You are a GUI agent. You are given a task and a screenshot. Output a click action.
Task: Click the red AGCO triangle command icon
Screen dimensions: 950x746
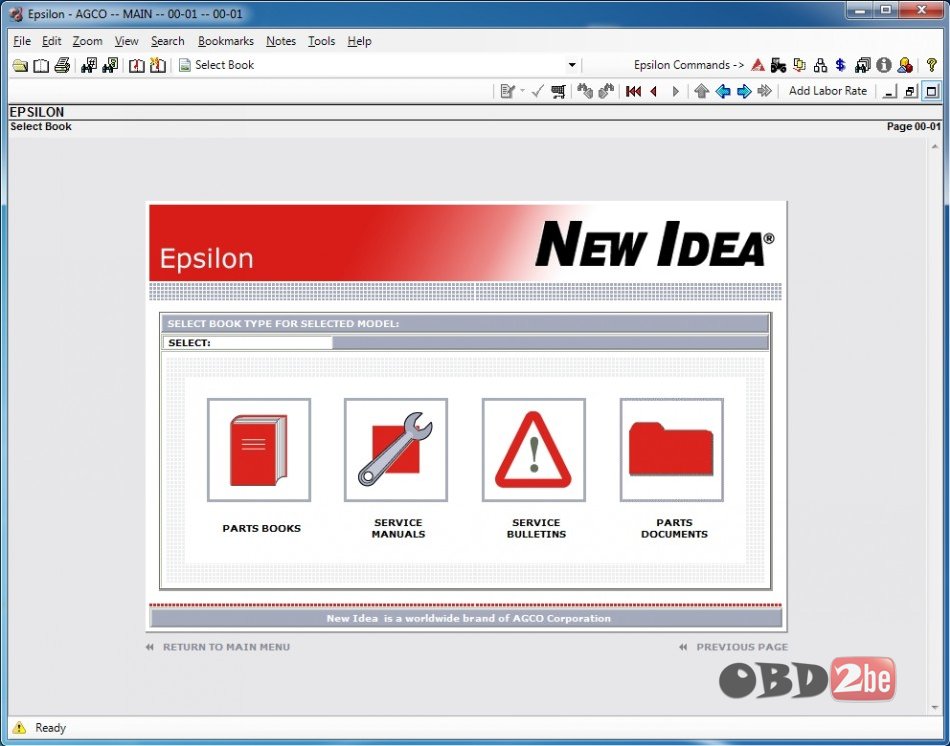758,65
